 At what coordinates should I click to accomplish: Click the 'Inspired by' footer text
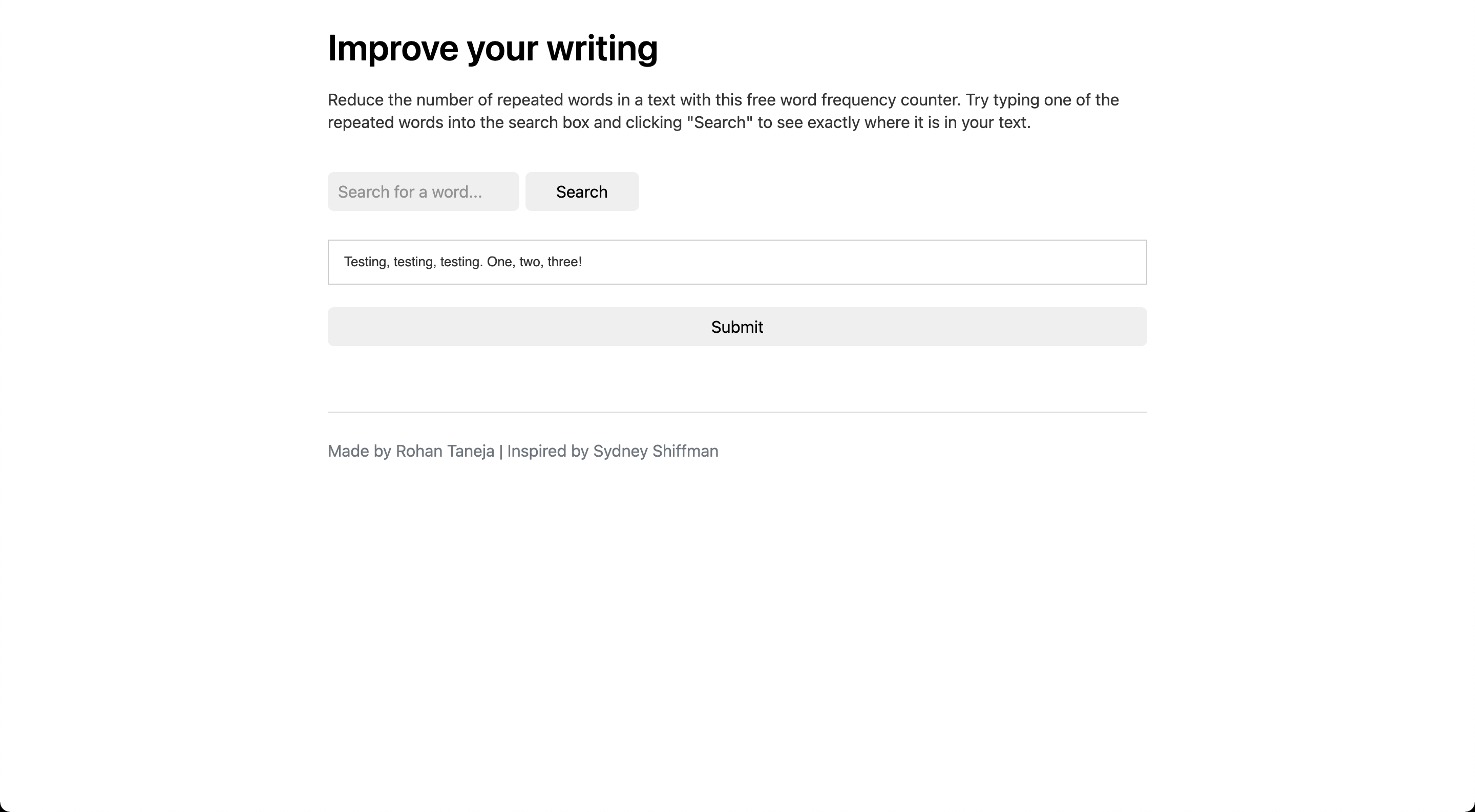[547, 451]
